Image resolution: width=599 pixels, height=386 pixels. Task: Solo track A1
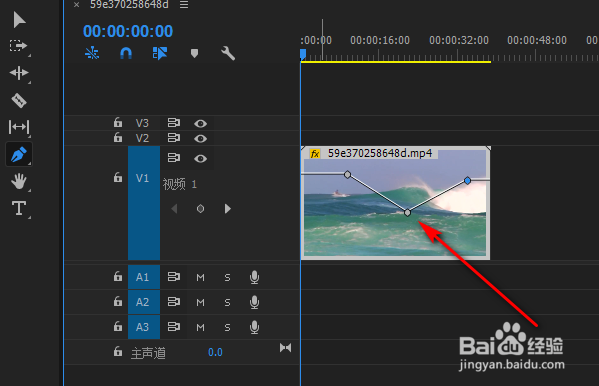pos(227,277)
